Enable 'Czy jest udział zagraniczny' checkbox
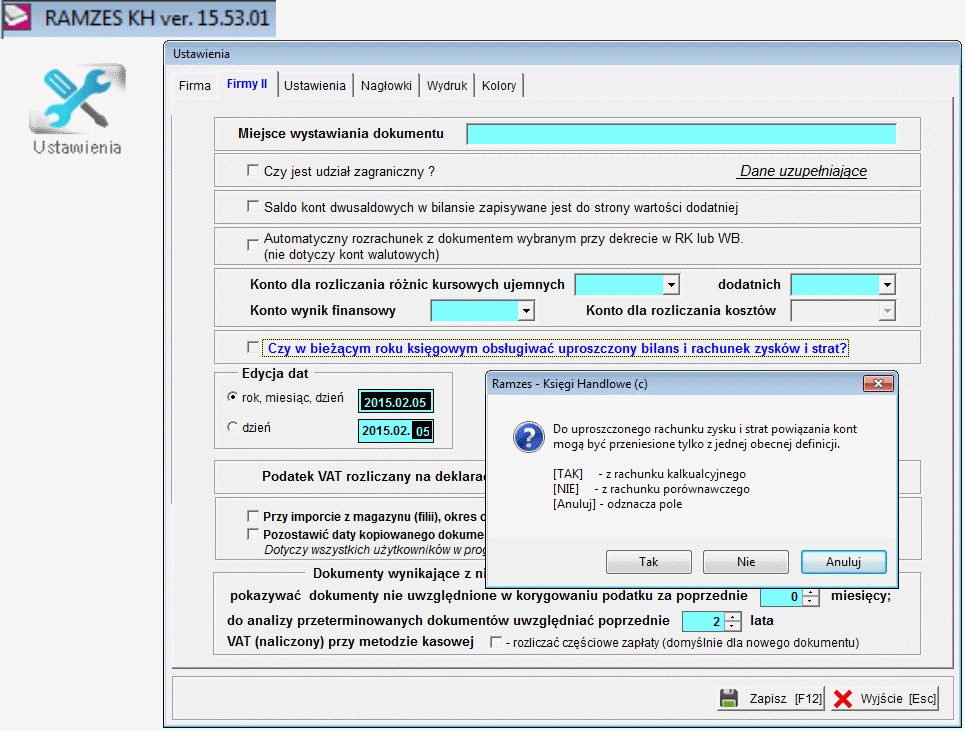Screen dimensions: 965x731 (252, 170)
